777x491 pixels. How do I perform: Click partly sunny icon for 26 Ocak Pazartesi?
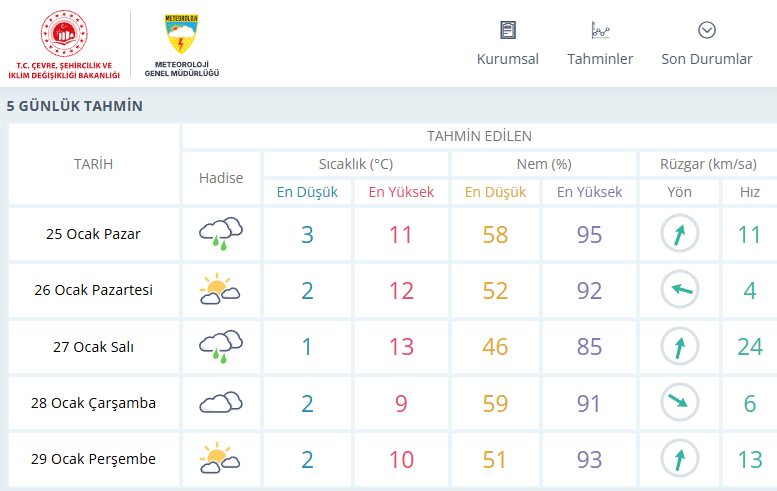click(x=221, y=291)
